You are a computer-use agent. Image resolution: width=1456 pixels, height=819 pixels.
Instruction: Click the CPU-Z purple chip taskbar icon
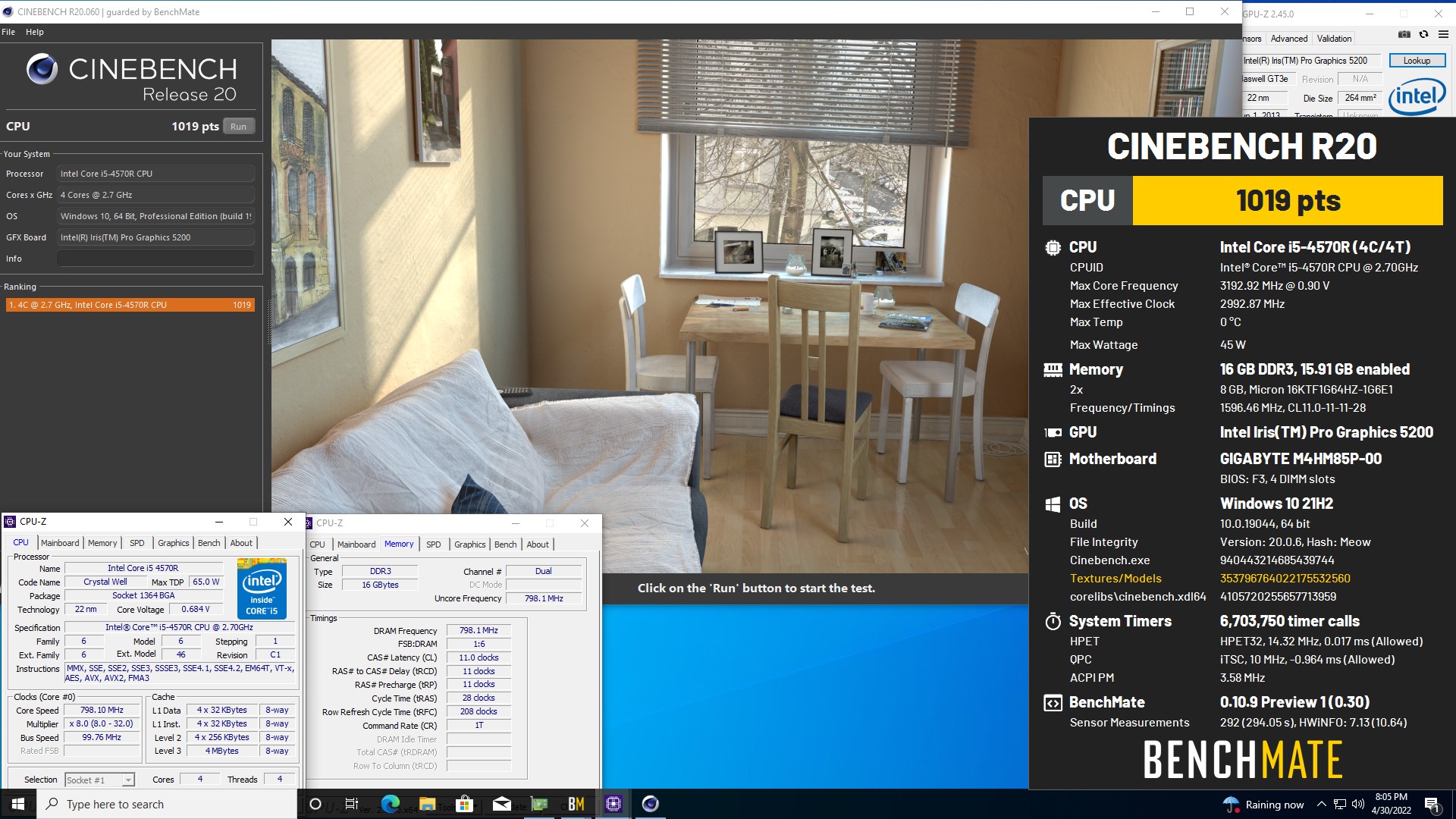coord(613,804)
